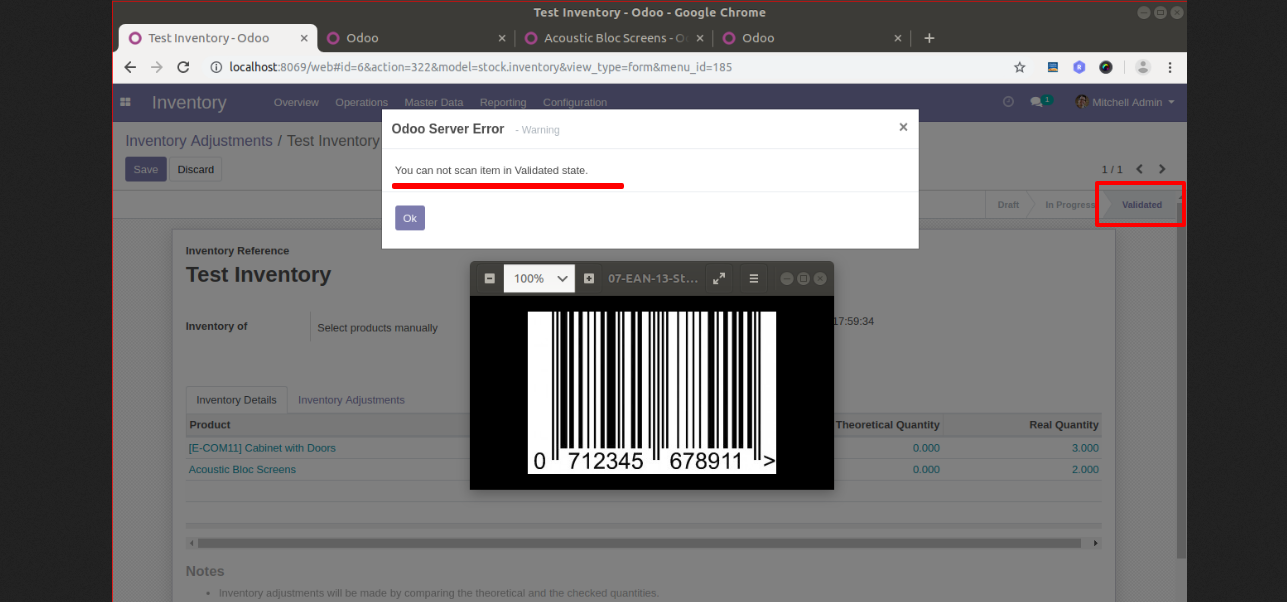This screenshot has width=1287, height=602.
Task: Reload the page with the browser refresh icon
Action: [x=183, y=67]
